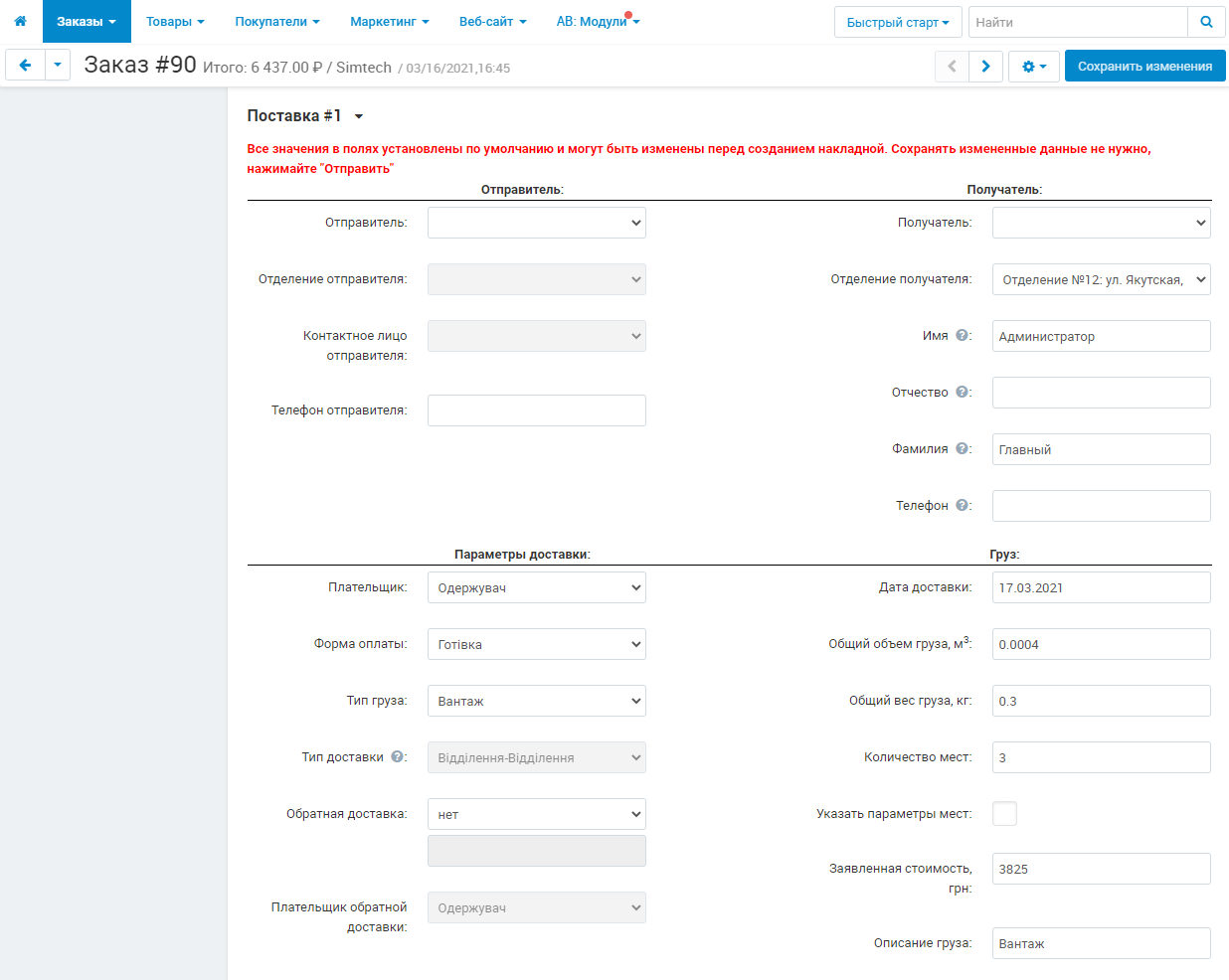Image resolution: width=1229 pixels, height=980 pixels.
Task: Click the Телефон отправителя input field
Action: (x=536, y=410)
